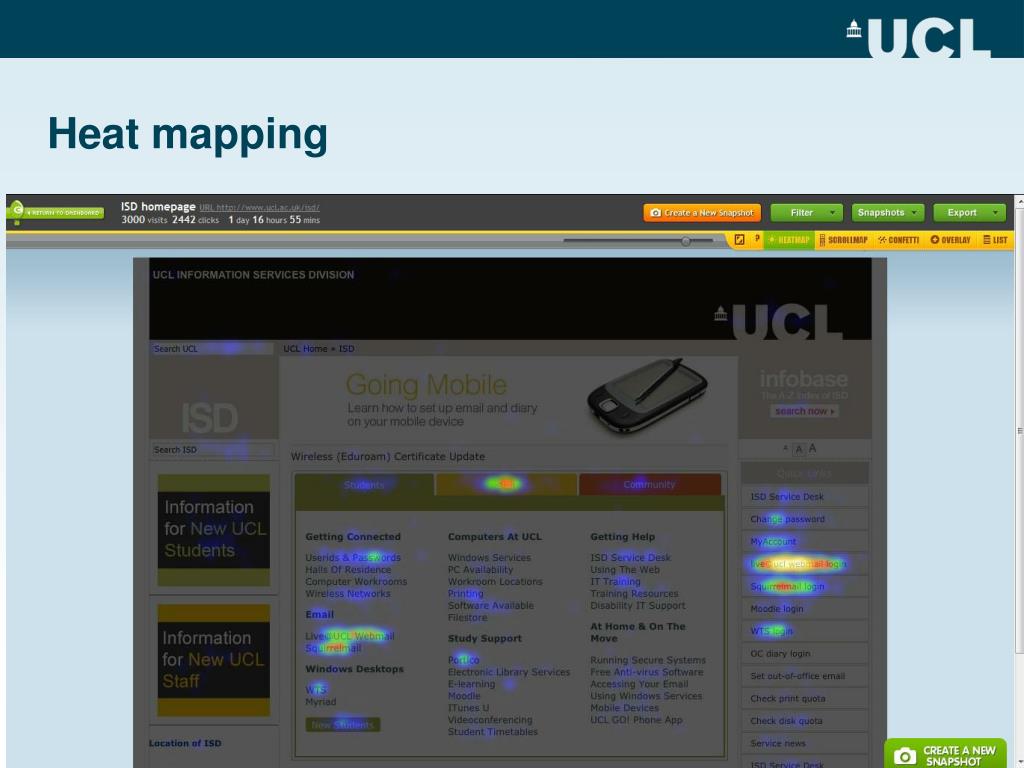This screenshot has width=1024, height=768.
Task: Click Moodle login quick link
Action: coord(805,609)
